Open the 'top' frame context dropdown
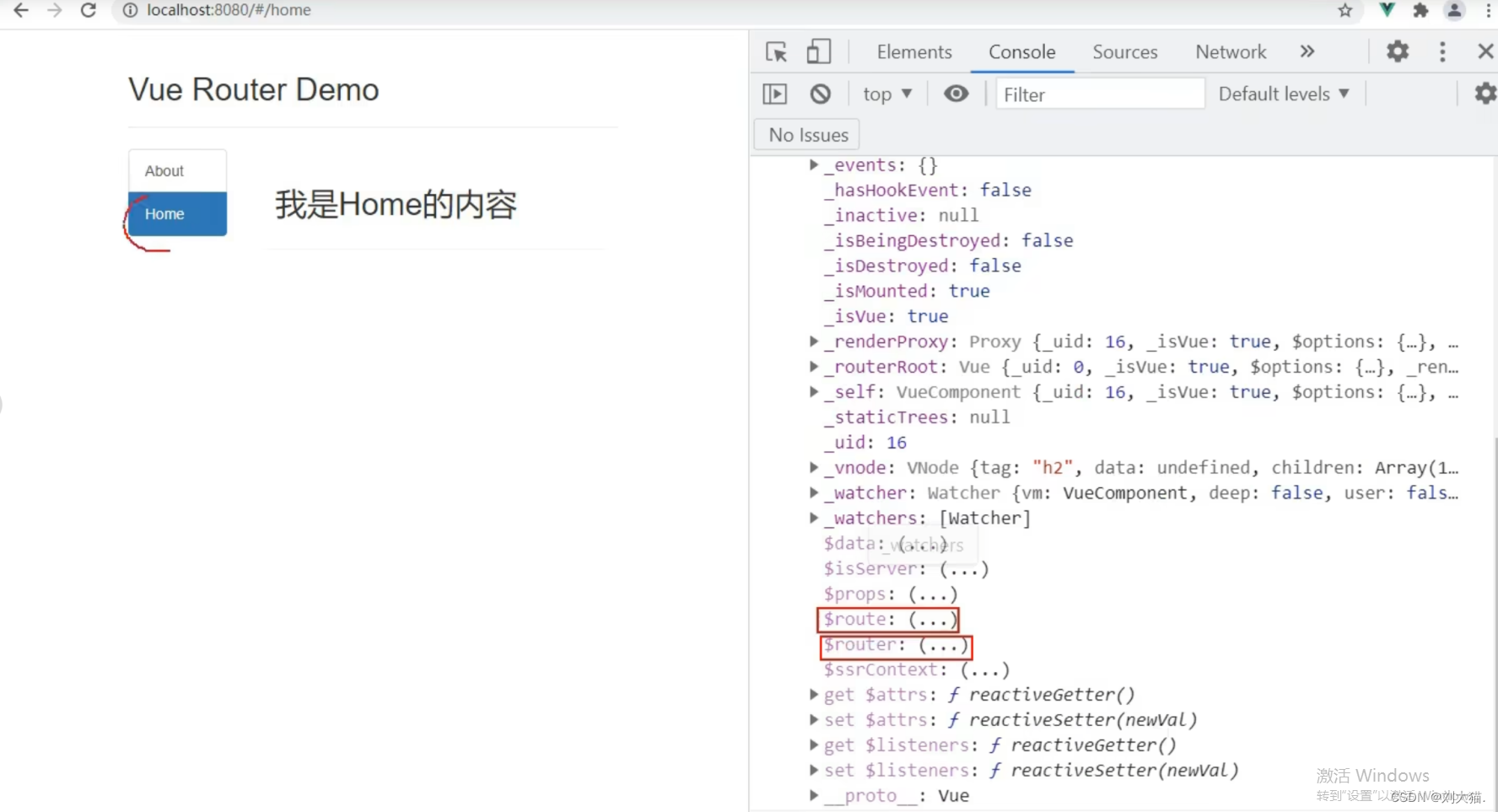 click(886, 94)
